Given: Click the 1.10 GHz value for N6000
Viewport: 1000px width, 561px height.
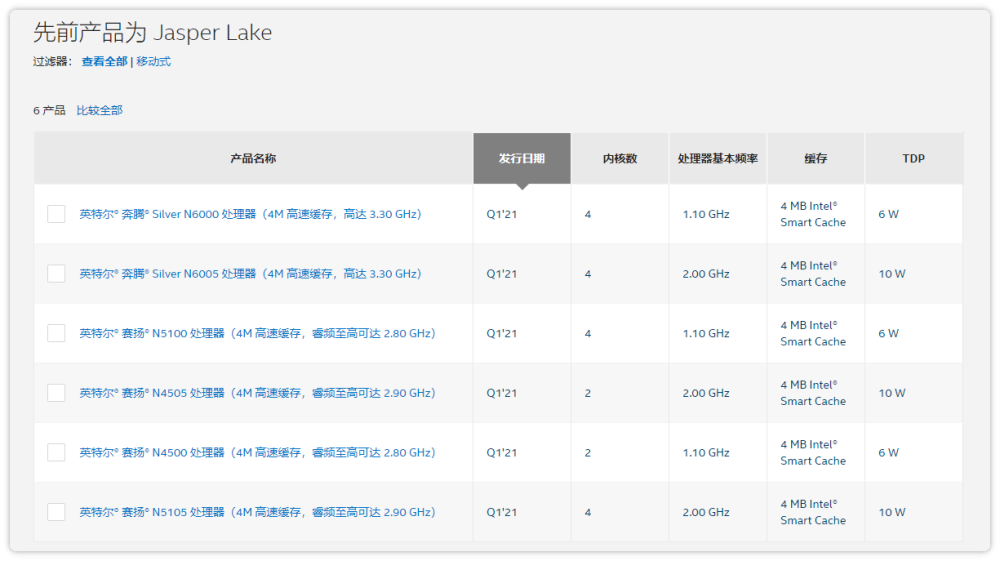Looking at the screenshot, I should [x=706, y=214].
